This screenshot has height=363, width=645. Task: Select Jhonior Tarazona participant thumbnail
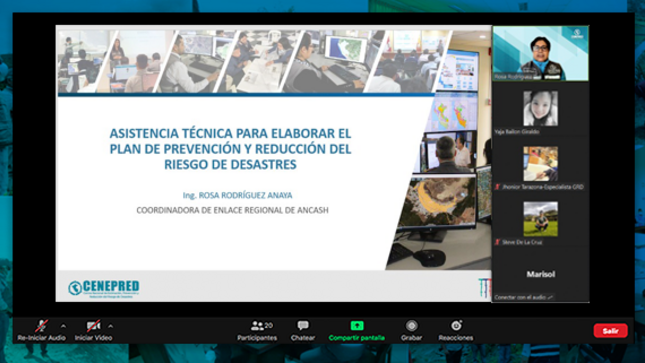click(x=541, y=164)
